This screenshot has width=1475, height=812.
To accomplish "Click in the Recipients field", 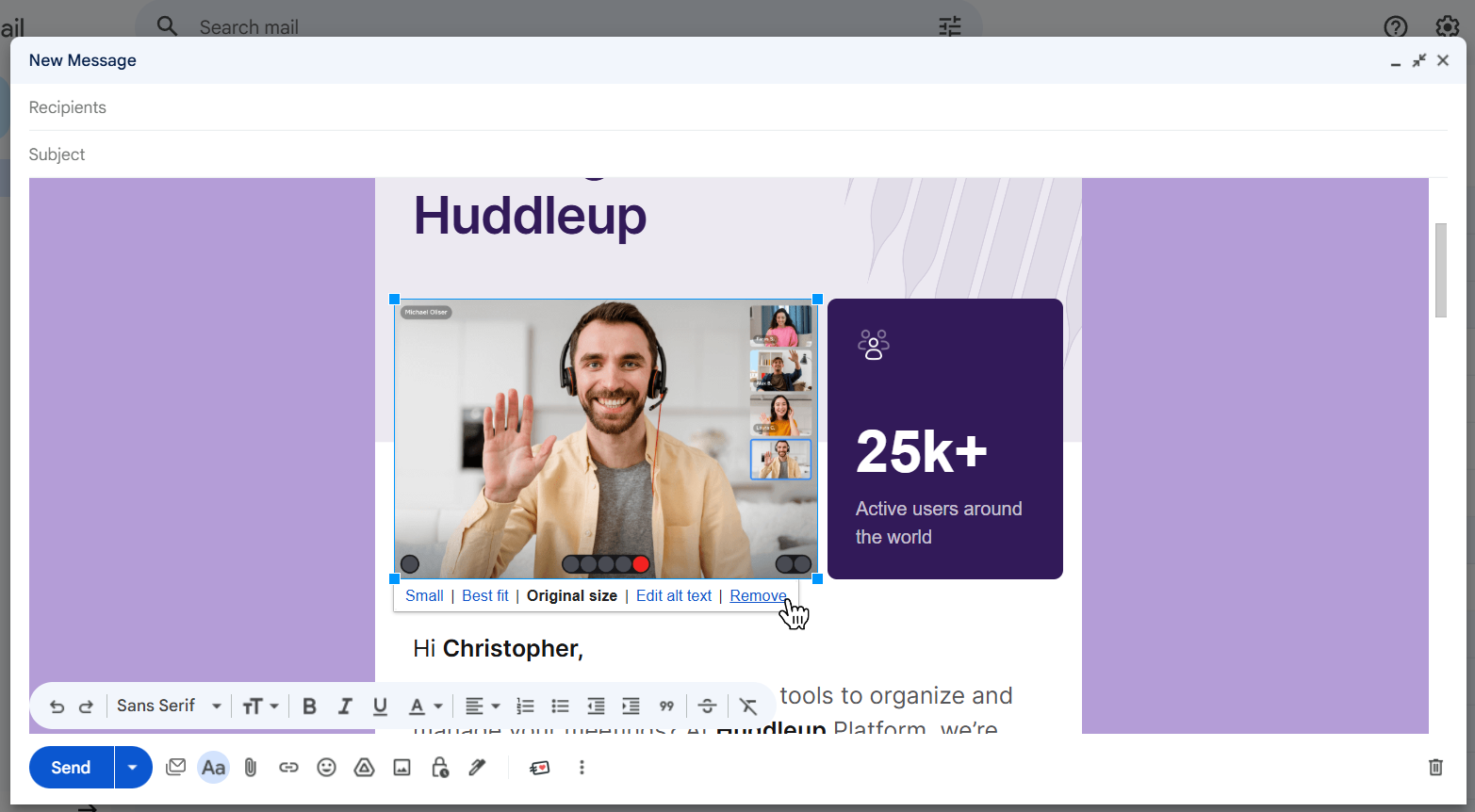I will pyautogui.click(x=738, y=107).
